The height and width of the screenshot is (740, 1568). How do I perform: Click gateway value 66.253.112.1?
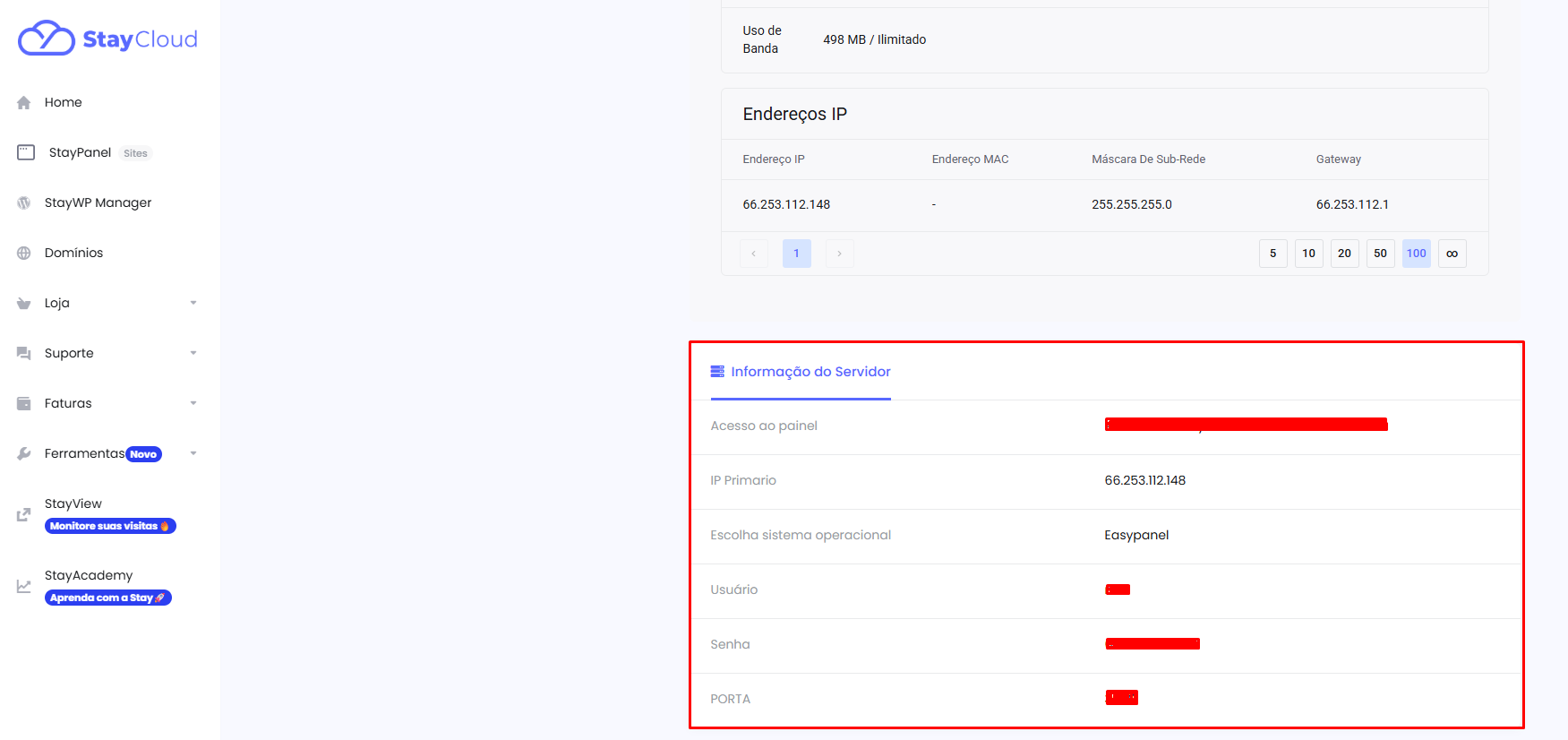coord(1352,204)
